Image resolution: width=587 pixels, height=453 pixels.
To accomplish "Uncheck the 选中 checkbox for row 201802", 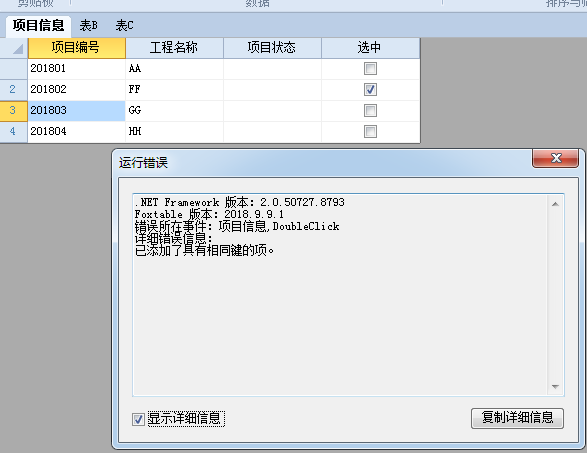I will coord(370,89).
